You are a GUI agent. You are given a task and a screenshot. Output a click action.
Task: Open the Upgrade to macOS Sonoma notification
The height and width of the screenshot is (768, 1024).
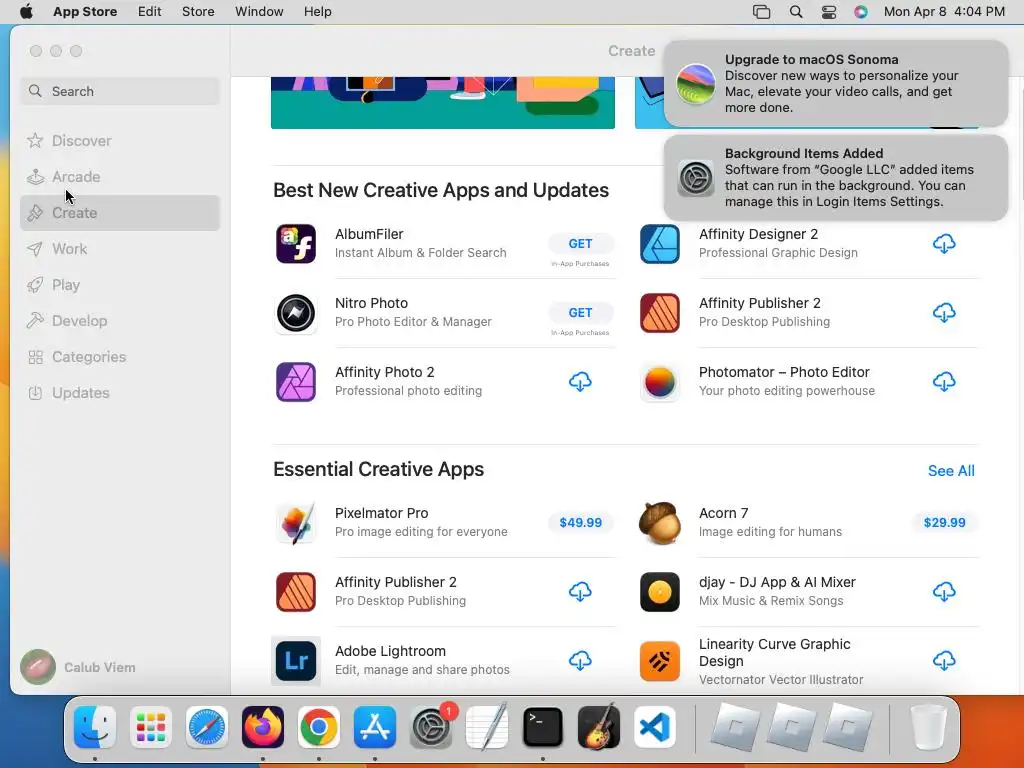click(836, 84)
